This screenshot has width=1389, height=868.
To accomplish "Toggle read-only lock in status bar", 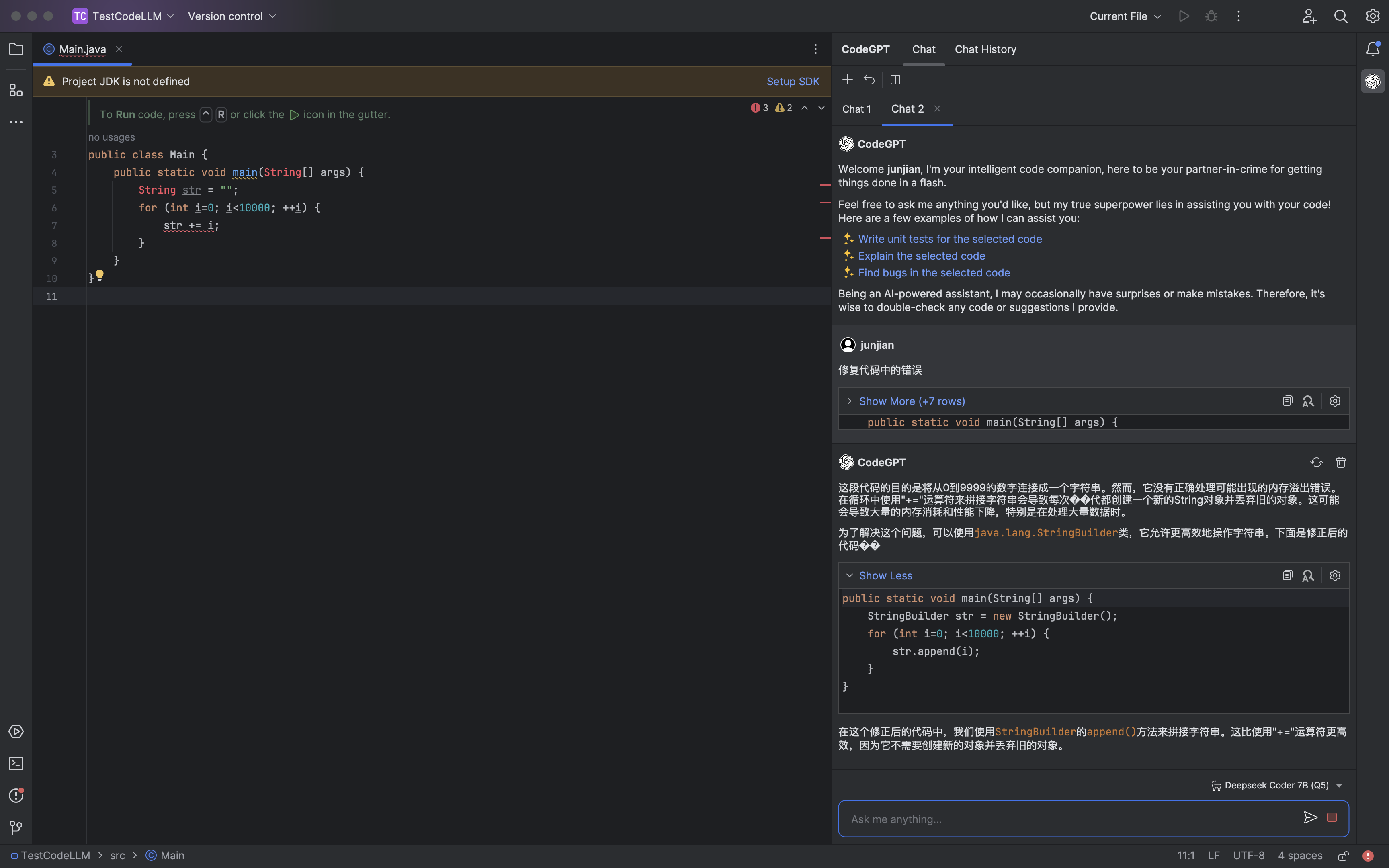I will [1343, 856].
